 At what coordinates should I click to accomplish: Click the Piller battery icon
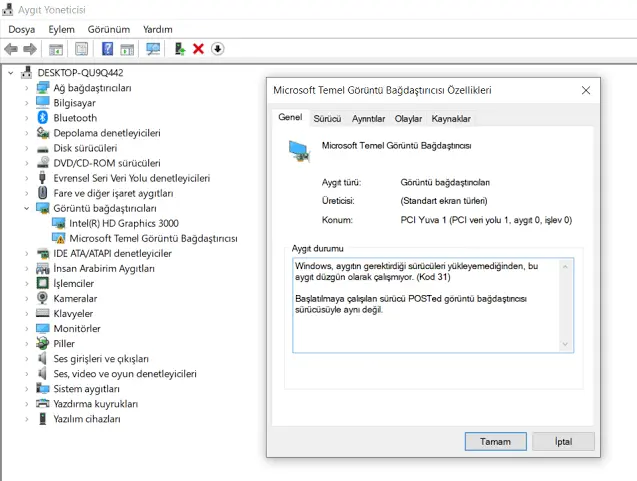pos(42,343)
